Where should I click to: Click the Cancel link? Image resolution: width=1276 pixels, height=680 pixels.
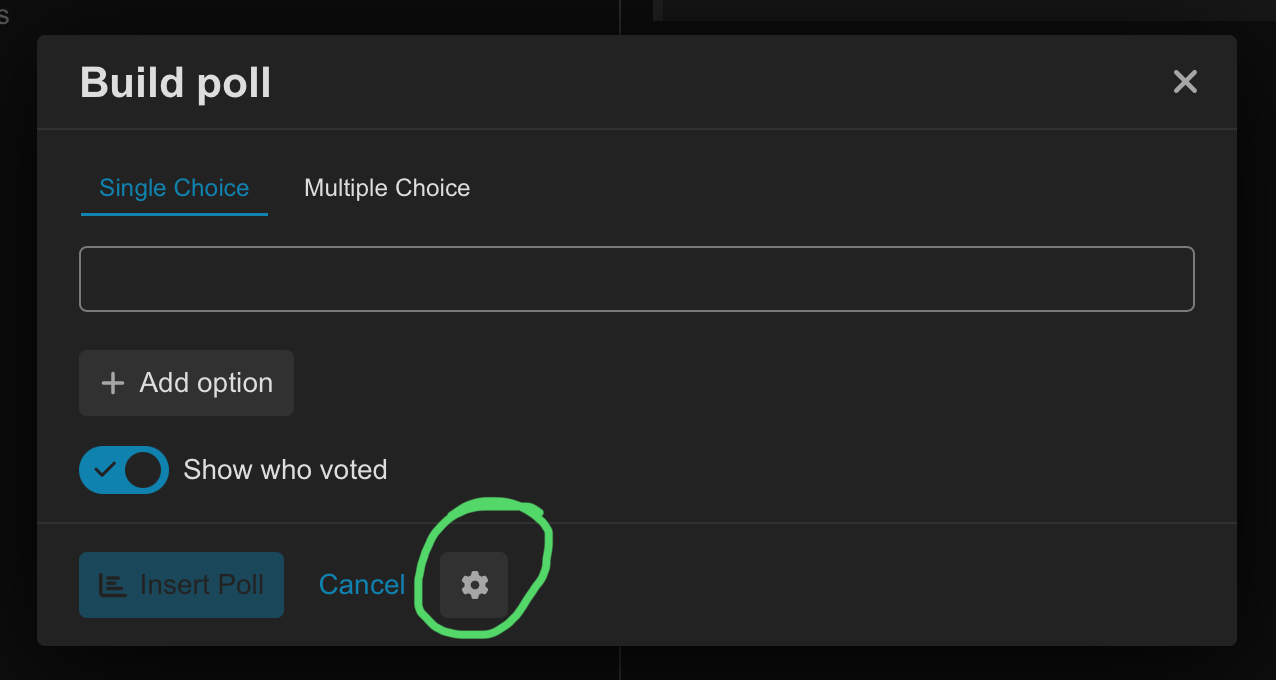tap(361, 585)
